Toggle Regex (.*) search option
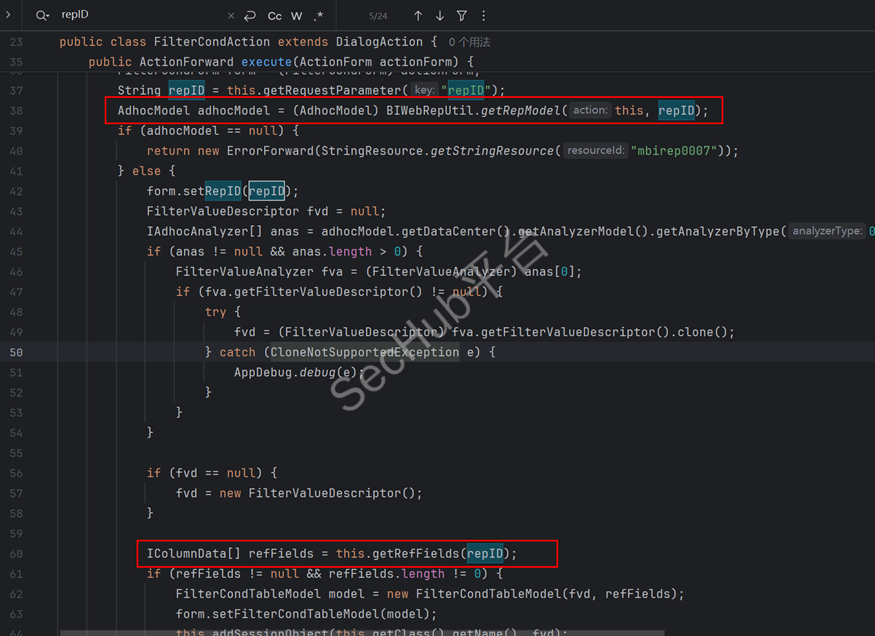This screenshot has height=636, width=875. [319, 16]
